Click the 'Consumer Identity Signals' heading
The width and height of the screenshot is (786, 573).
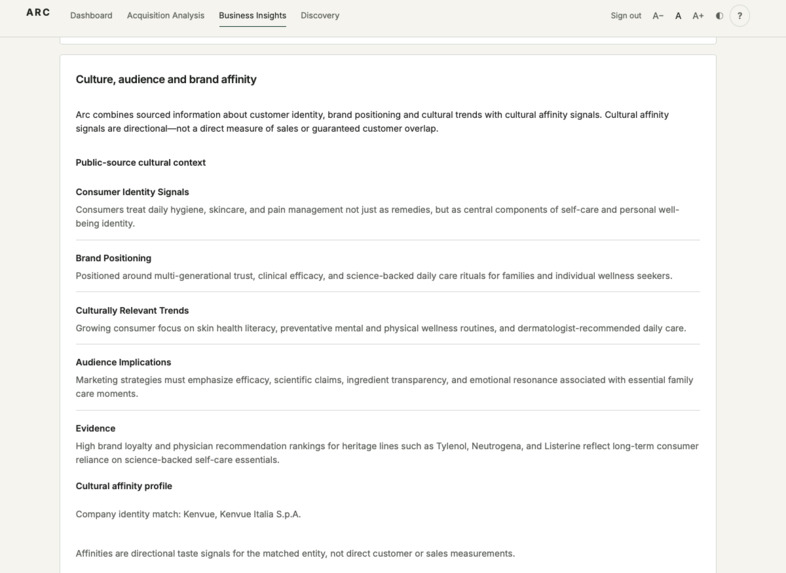(132, 192)
